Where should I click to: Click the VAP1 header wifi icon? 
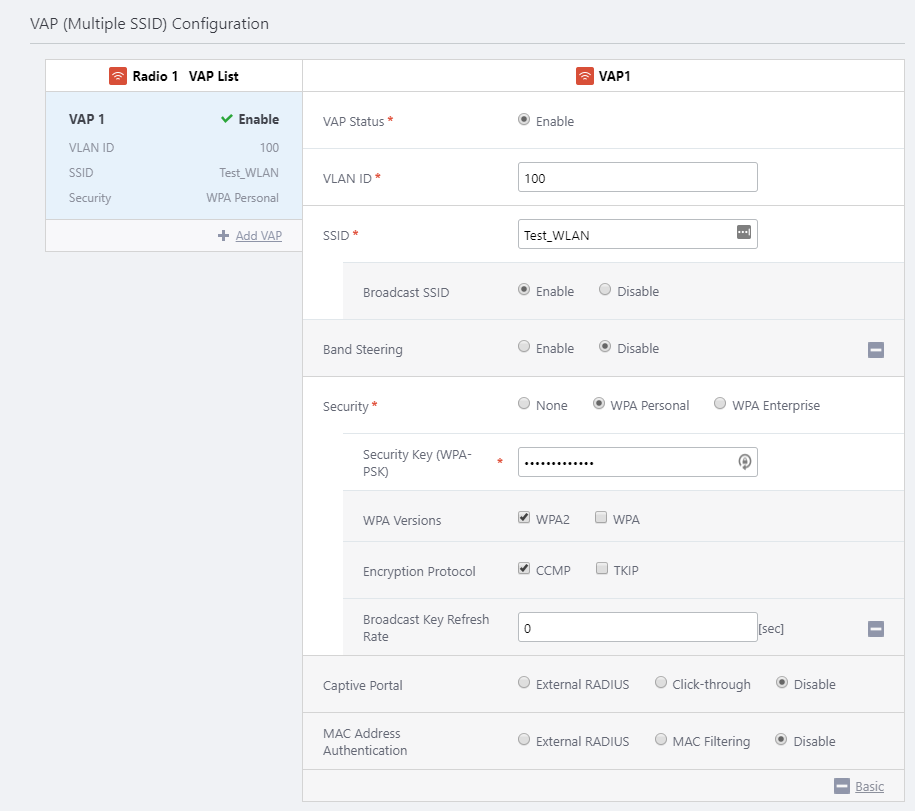click(x=585, y=76)
